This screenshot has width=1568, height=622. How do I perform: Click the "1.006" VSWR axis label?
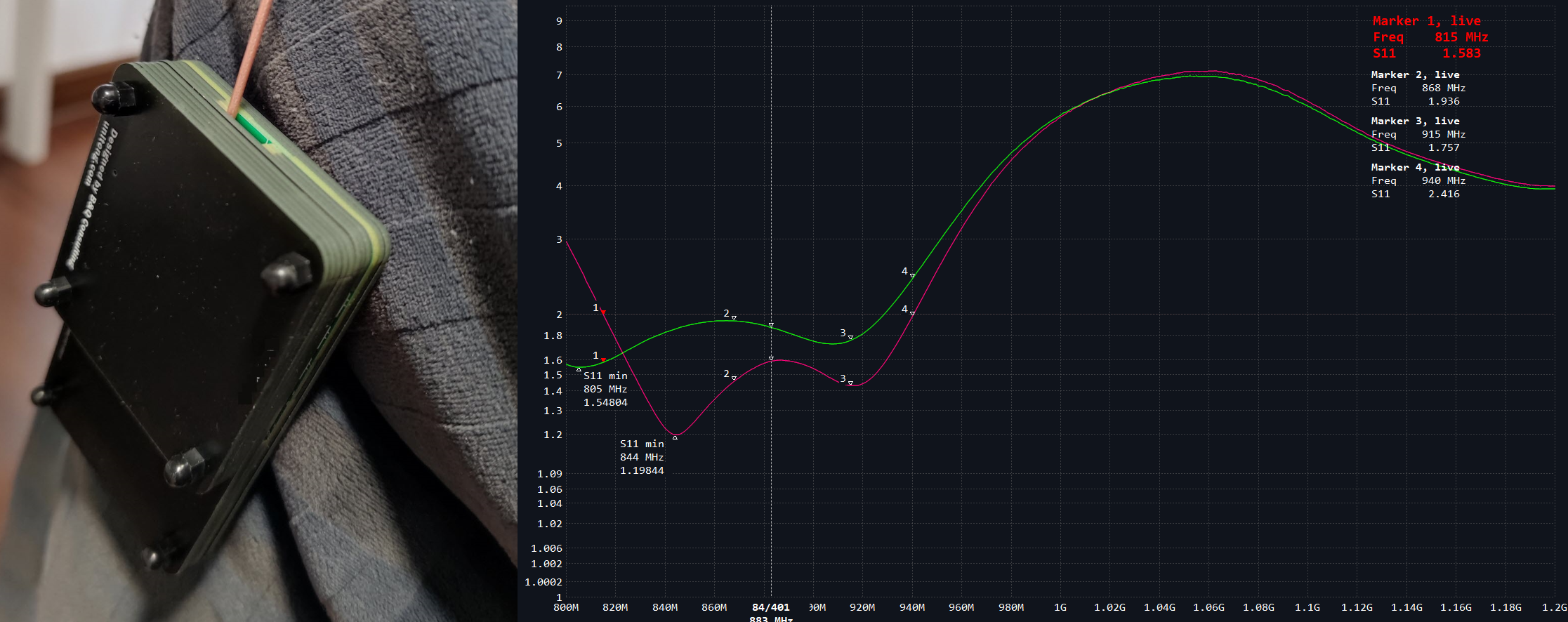point(546,548)
